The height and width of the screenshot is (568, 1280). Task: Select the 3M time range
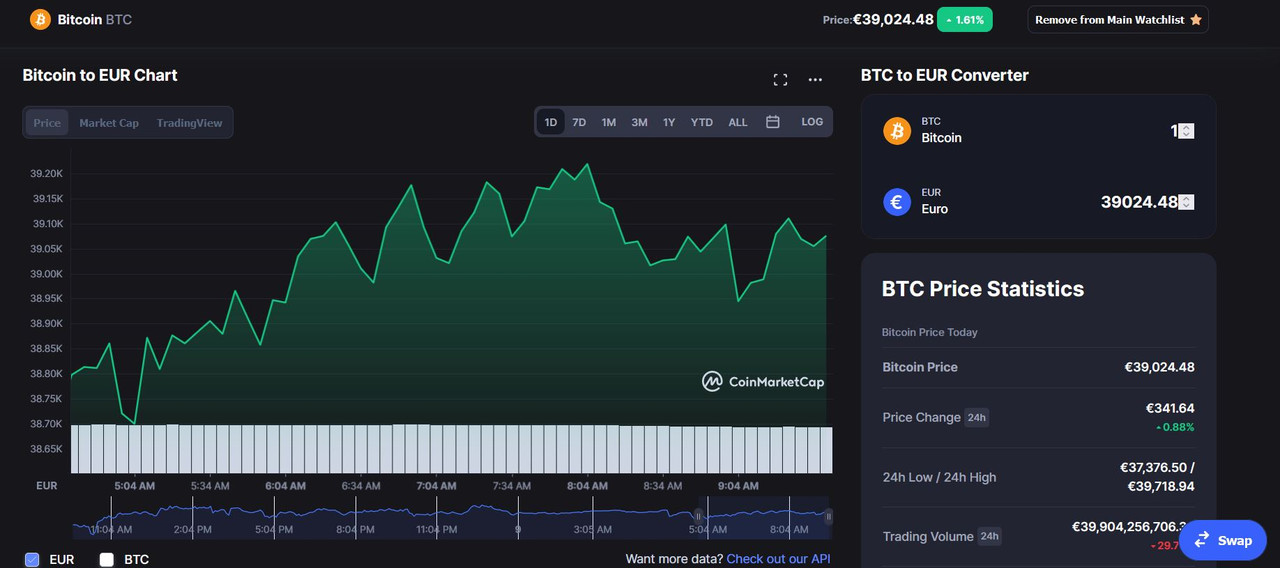639,122
